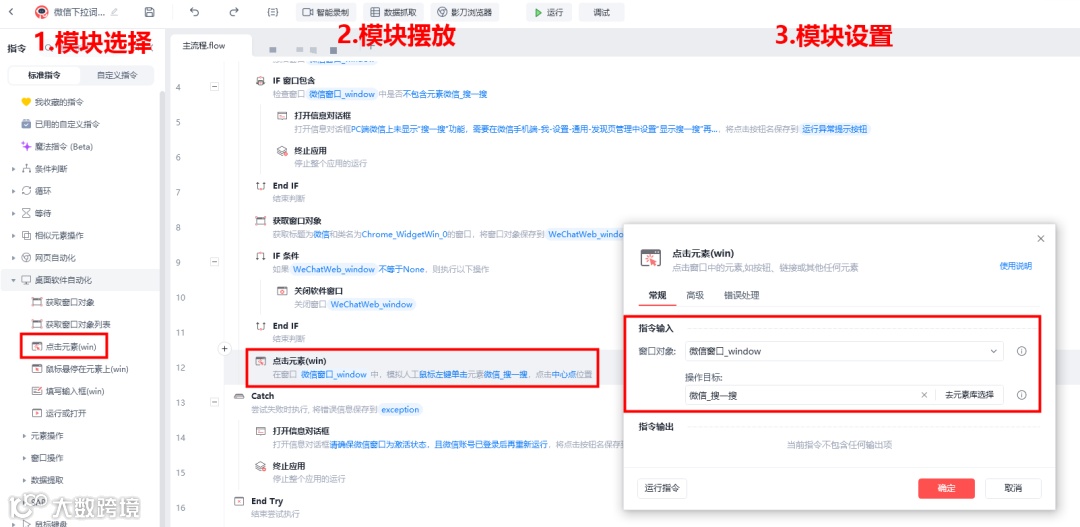The width and height of the screenshot is (1080, 527).
Task: Collapse the IF 条件 block at line 9
Action: click(x=214, y=262)
